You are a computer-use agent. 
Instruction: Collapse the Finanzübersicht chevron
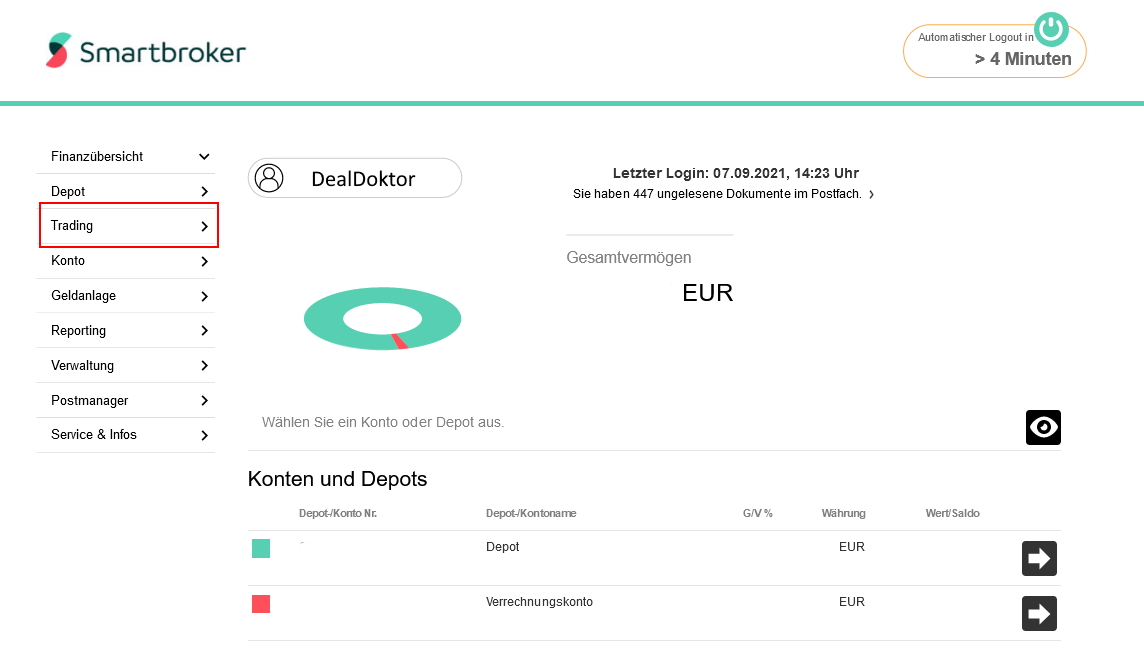click(204, 156)
